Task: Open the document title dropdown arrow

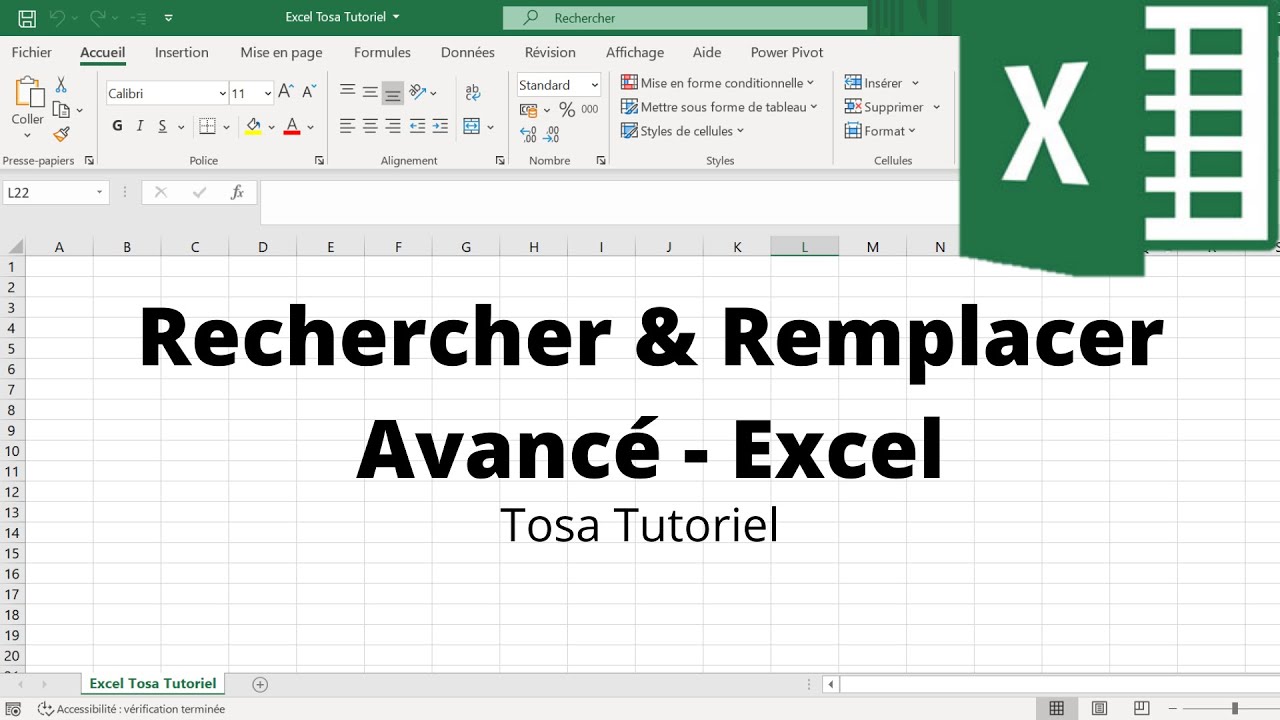Action: 396,17
